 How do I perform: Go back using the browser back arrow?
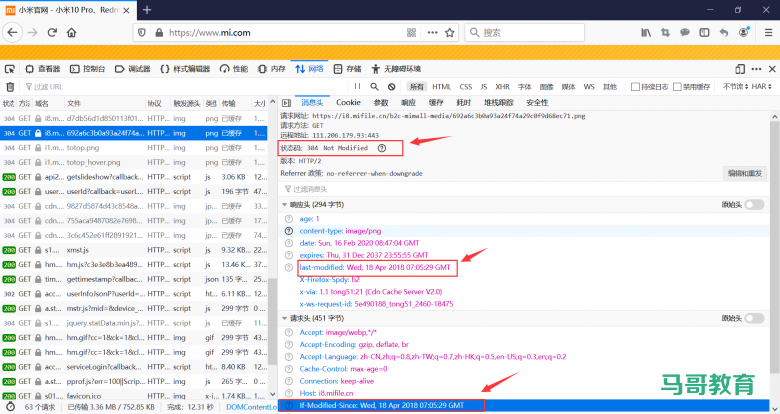tap(12, 33)
